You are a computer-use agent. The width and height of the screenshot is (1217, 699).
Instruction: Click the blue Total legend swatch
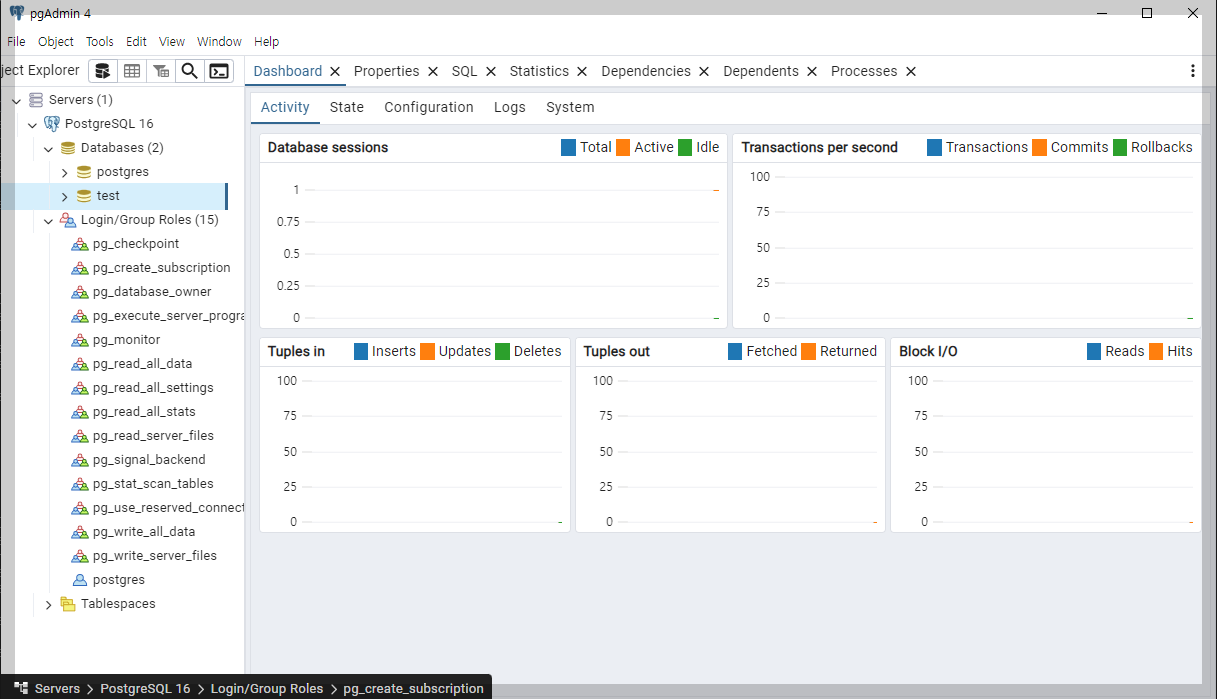[x=568, y=147]
